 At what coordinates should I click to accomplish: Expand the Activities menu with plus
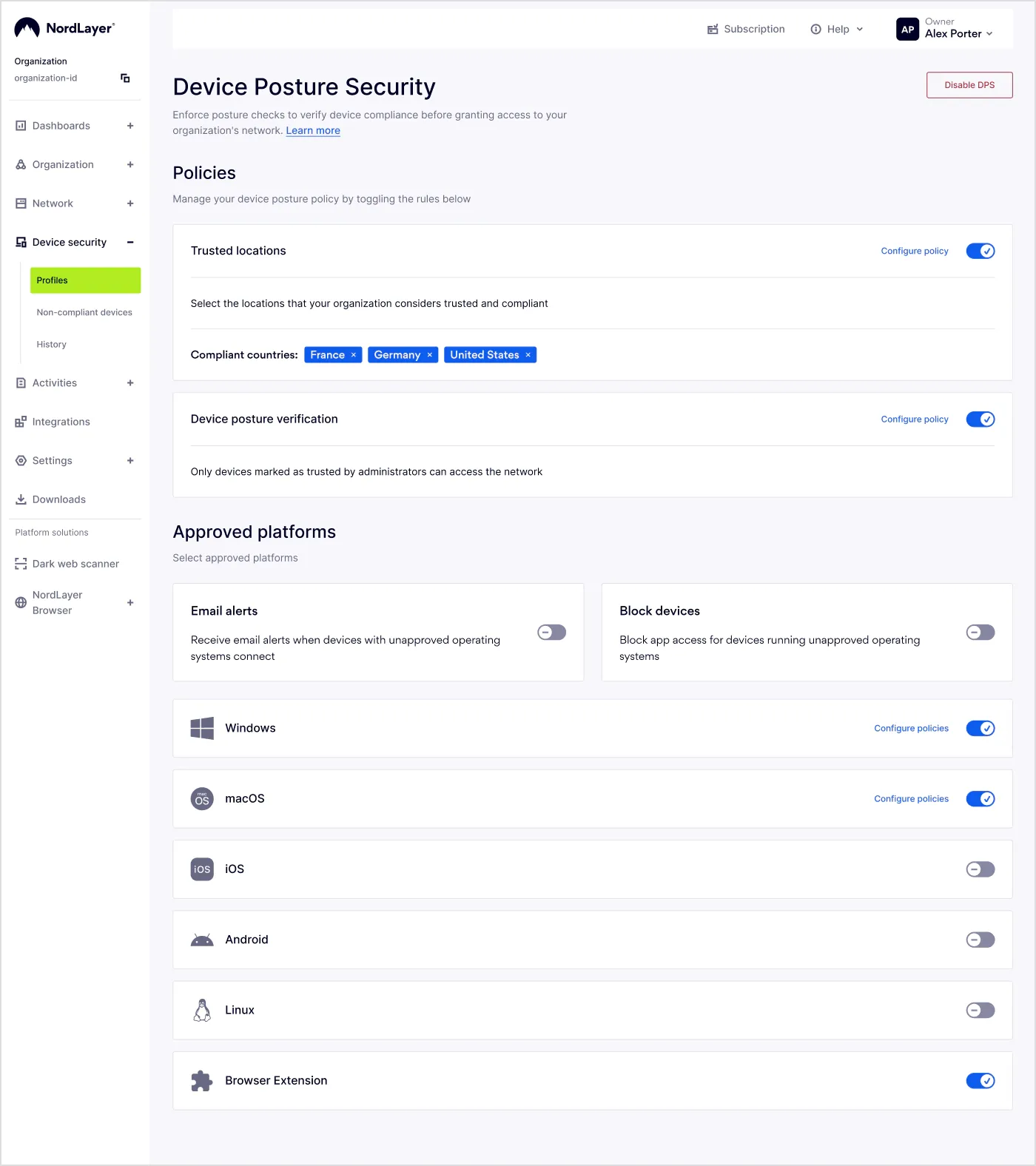coord(130,383)
